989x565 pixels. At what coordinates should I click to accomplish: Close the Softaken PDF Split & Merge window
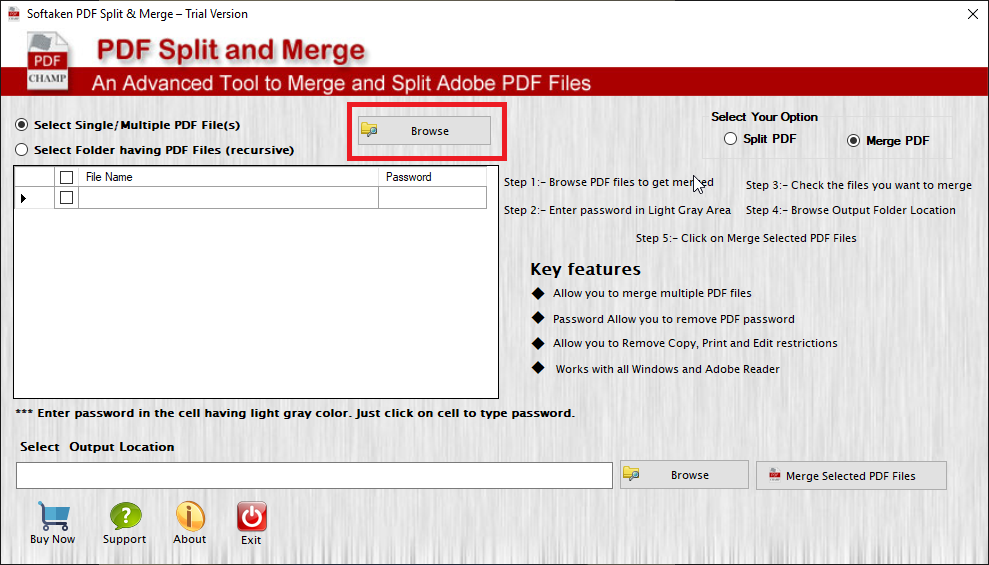(973, 14)
